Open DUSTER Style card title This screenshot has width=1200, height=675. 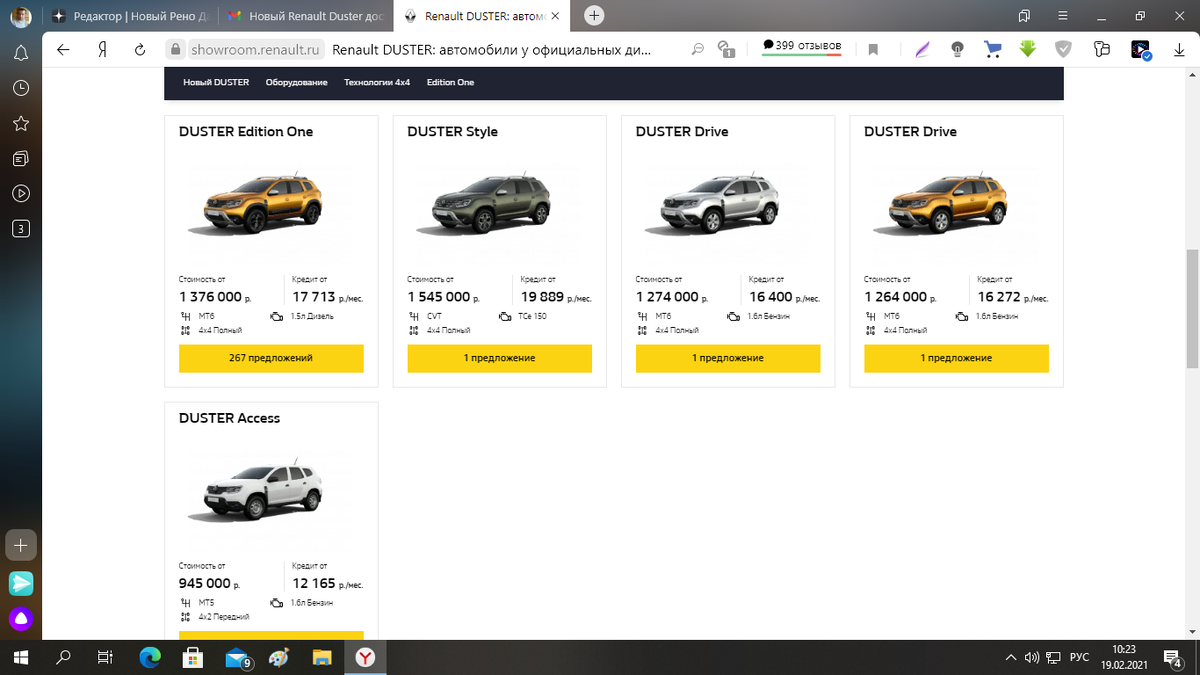[452, 132]
